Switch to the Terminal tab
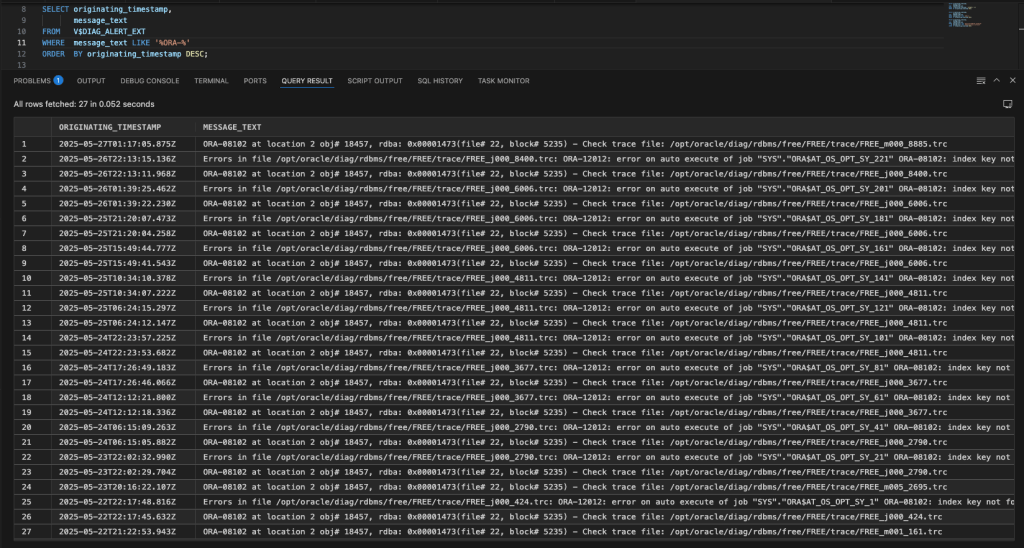Screen dimensions: 1024x548 [x=211, y=80]
